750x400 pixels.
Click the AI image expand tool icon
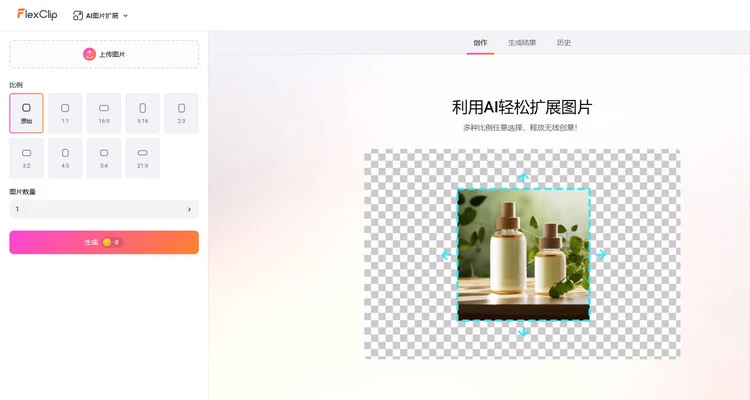[77, 16]
